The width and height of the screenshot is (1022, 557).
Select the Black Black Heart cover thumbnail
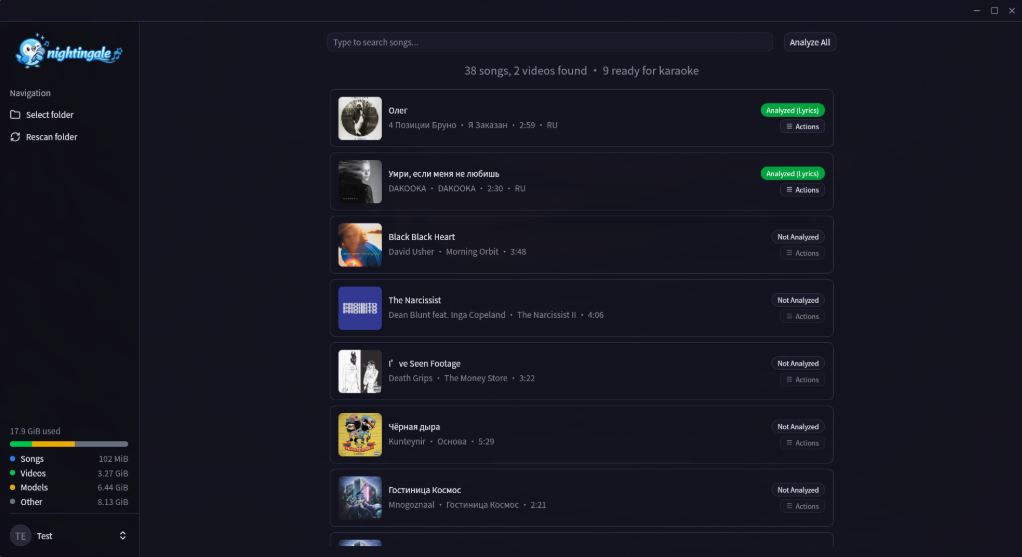[x=360, y=244]
